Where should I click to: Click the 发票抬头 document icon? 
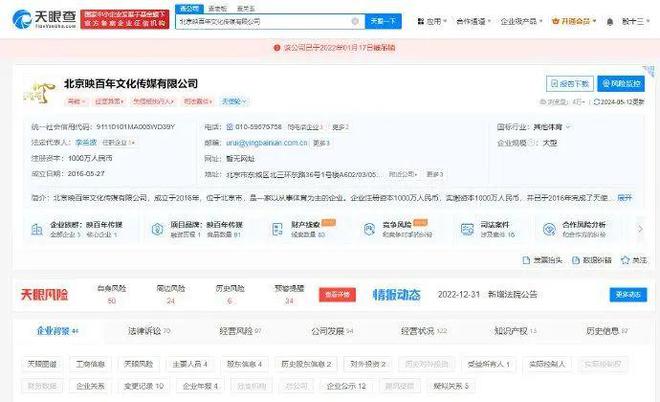pyautogui.click(x=526, y=260)
